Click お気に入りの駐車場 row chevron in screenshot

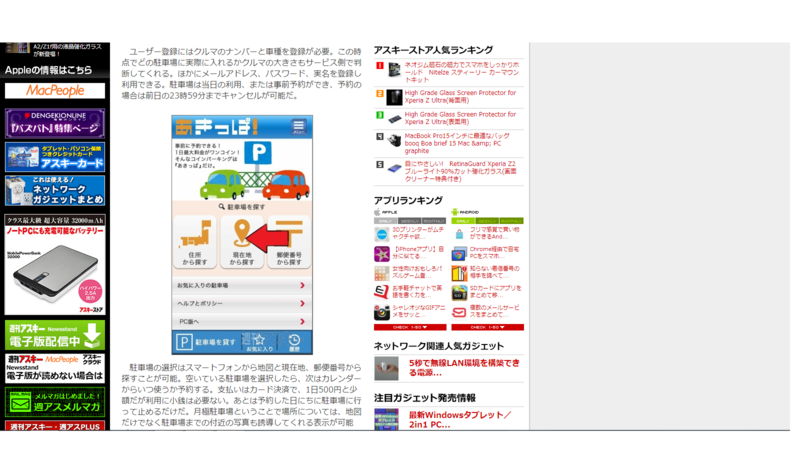pos(302,285)
